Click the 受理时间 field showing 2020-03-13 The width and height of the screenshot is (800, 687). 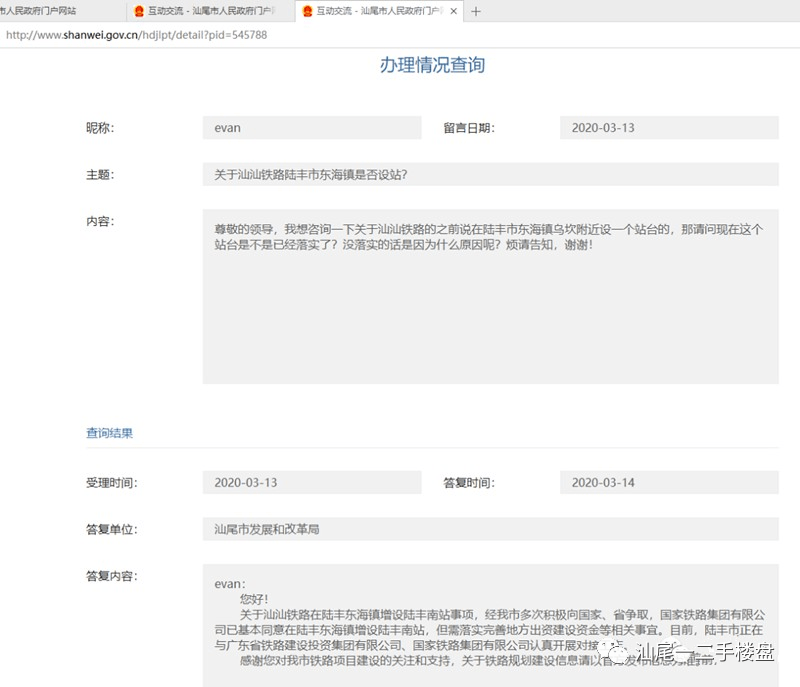[x=310, y=482]
